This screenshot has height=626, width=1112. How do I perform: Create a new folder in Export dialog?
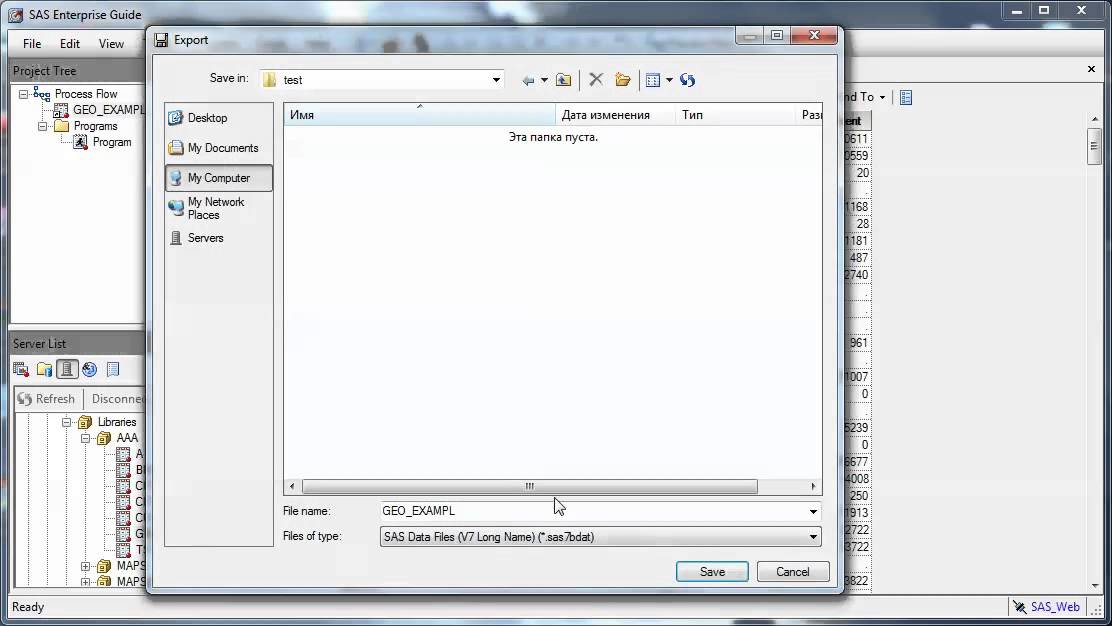623,79
